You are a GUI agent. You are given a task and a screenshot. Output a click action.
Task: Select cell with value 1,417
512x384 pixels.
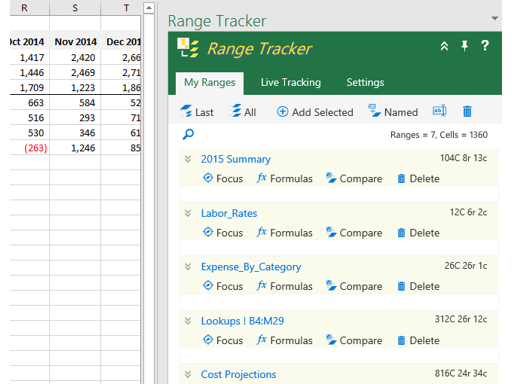click(x=30, y=58)
